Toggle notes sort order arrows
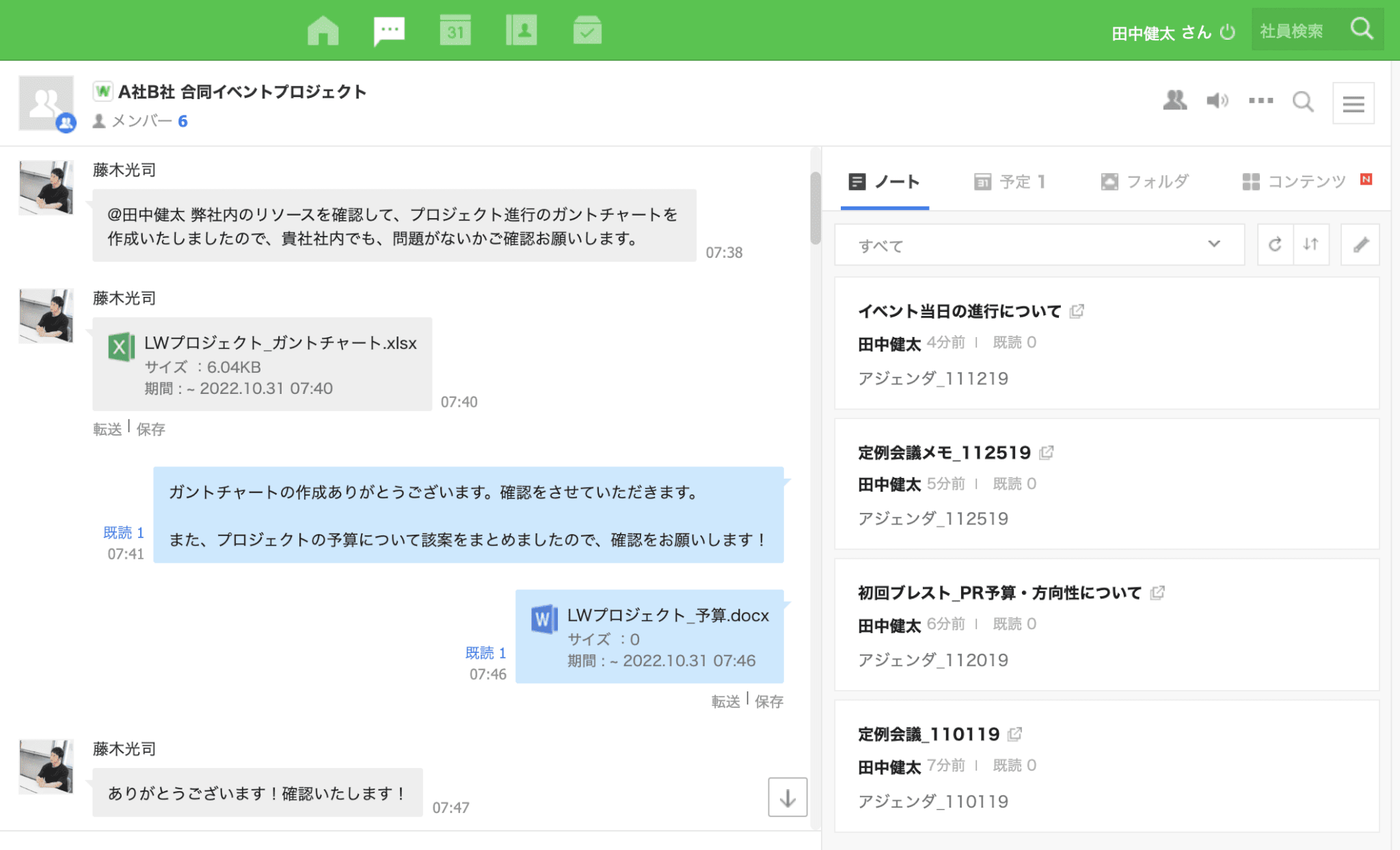 1310,245
